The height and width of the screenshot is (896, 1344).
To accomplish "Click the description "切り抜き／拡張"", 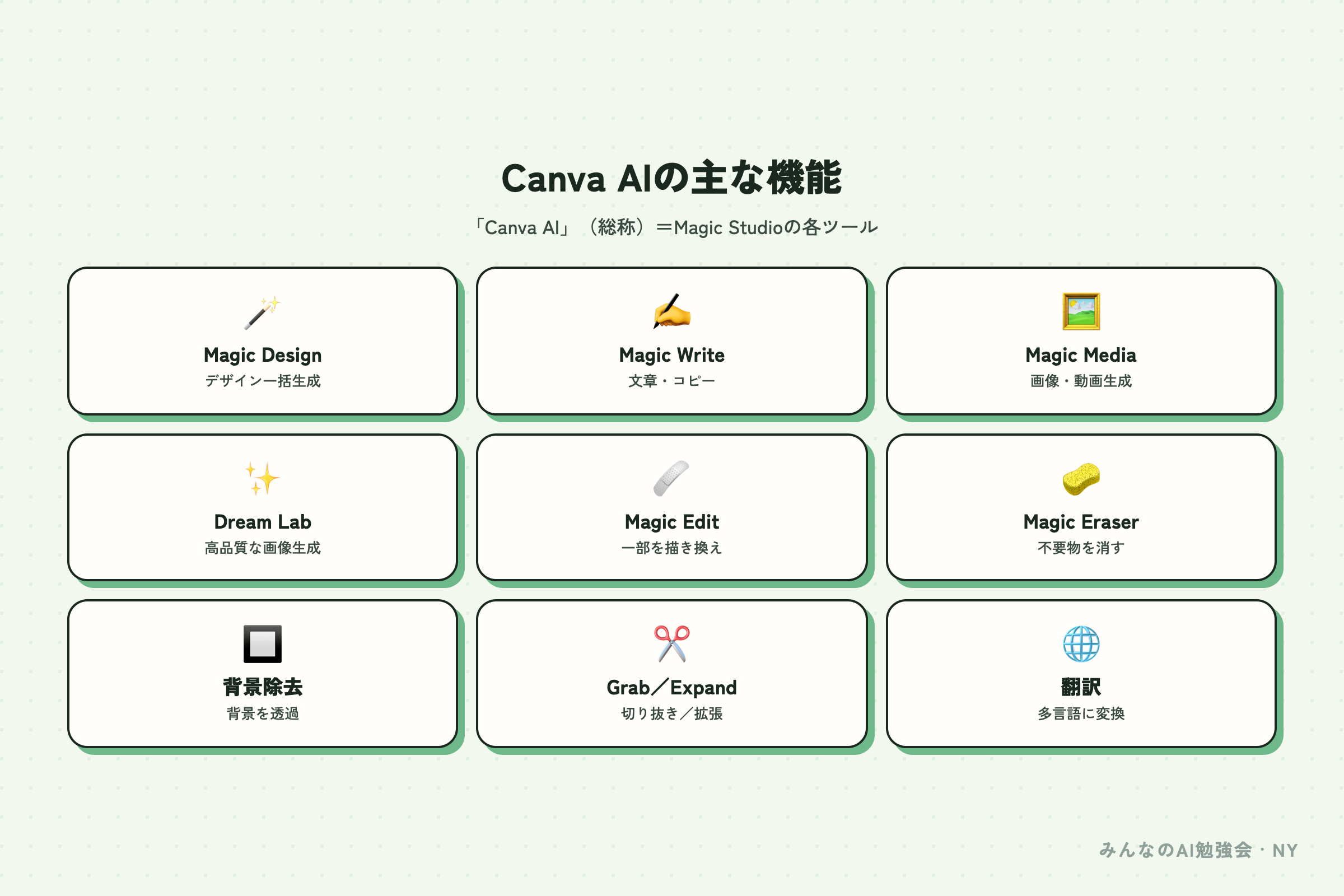I will tap(671, 713).
